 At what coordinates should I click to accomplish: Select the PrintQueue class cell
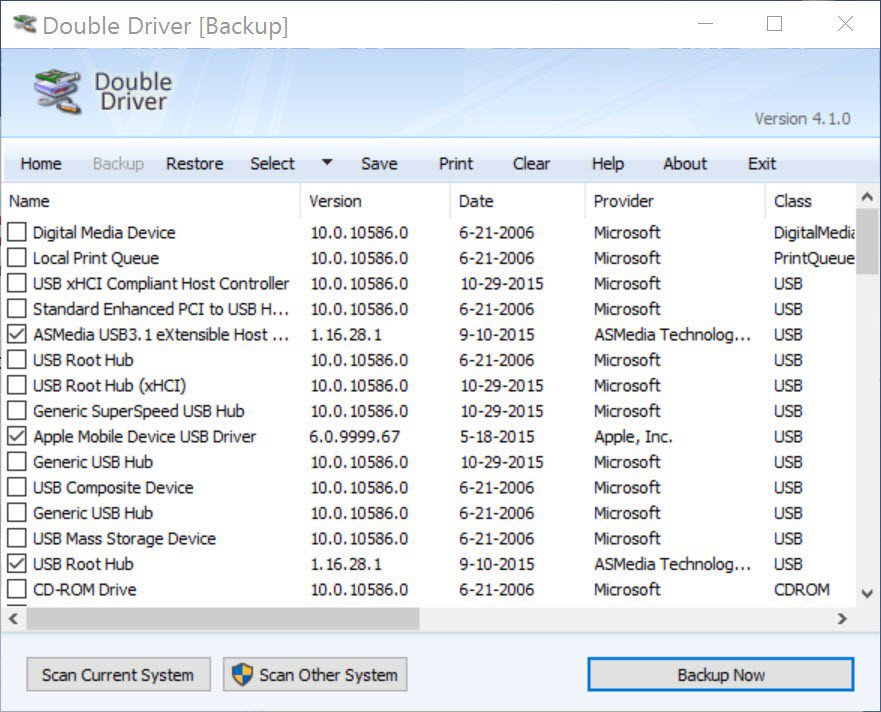814,258
